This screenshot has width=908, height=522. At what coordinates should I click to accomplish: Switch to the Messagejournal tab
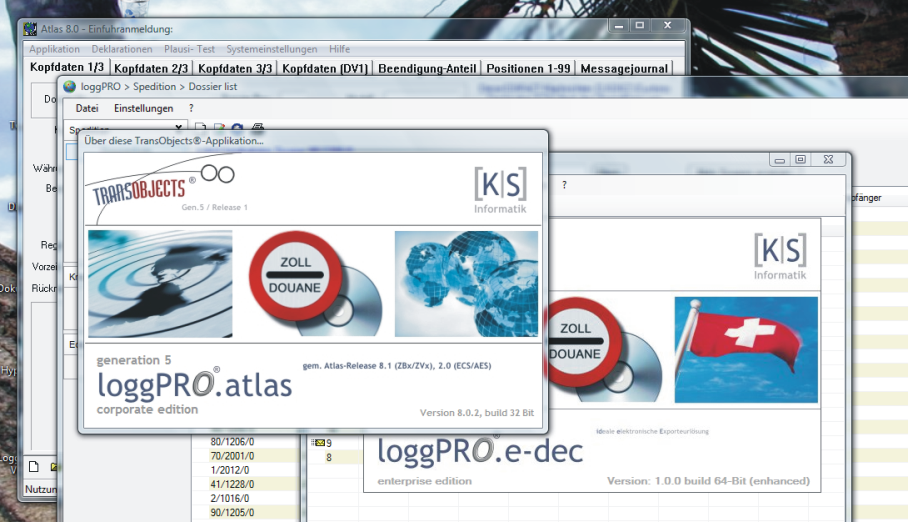coord(624,68)
